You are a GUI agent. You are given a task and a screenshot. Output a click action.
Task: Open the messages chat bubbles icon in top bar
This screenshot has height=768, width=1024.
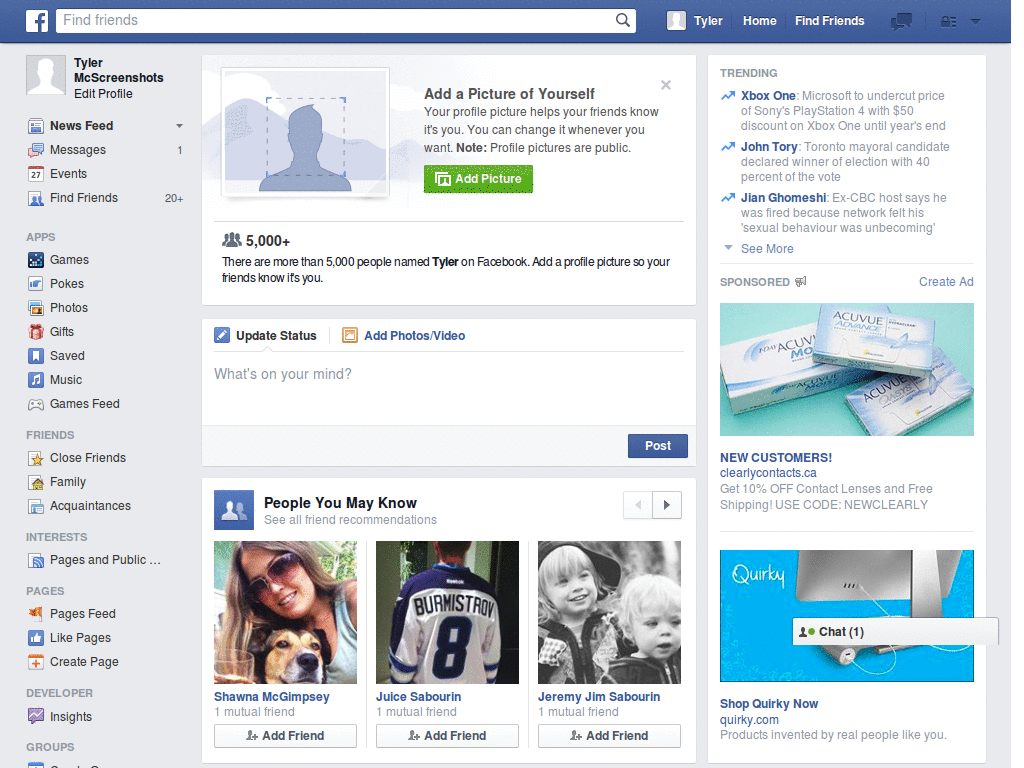901,22
